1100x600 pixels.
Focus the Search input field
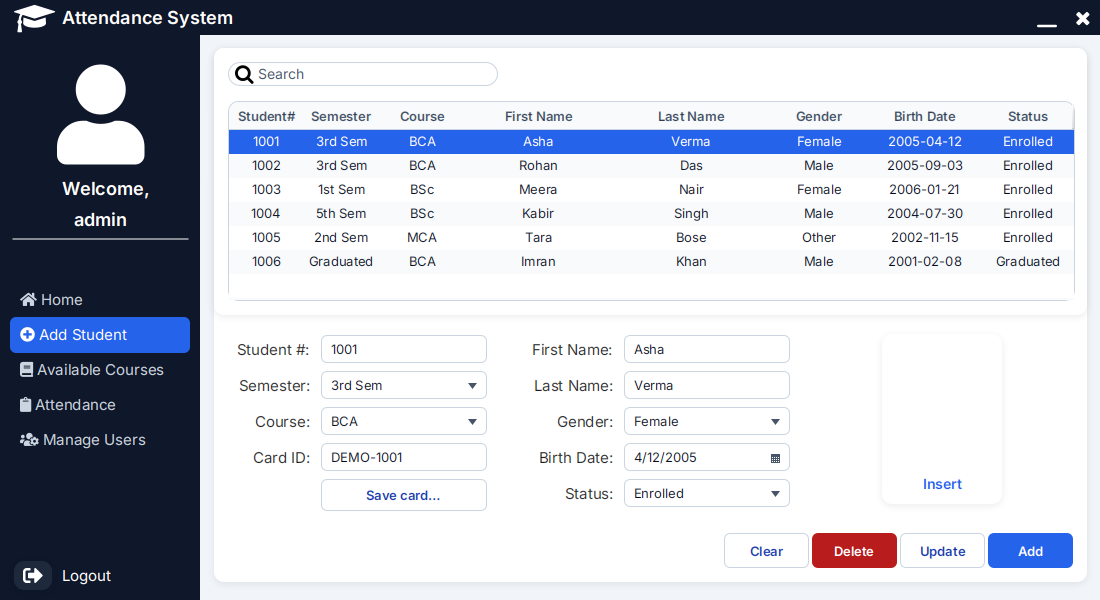[363, 74]
